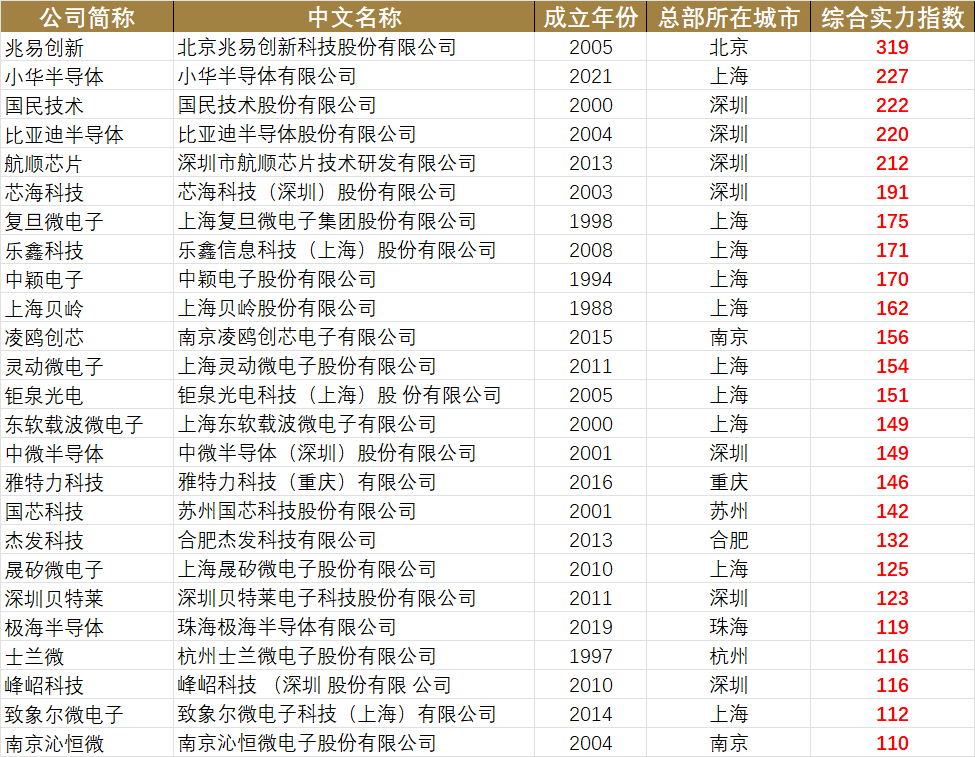The image size is (975, 757).
Task: Select the 钜泉光电 short-name cell
Action: pyautogui.click(x=87, y=395)
